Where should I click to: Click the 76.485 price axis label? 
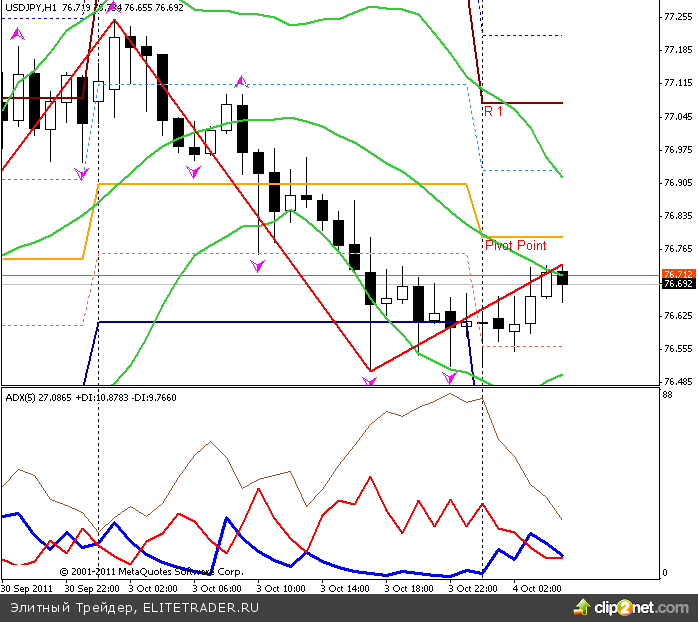coord(678,382)
